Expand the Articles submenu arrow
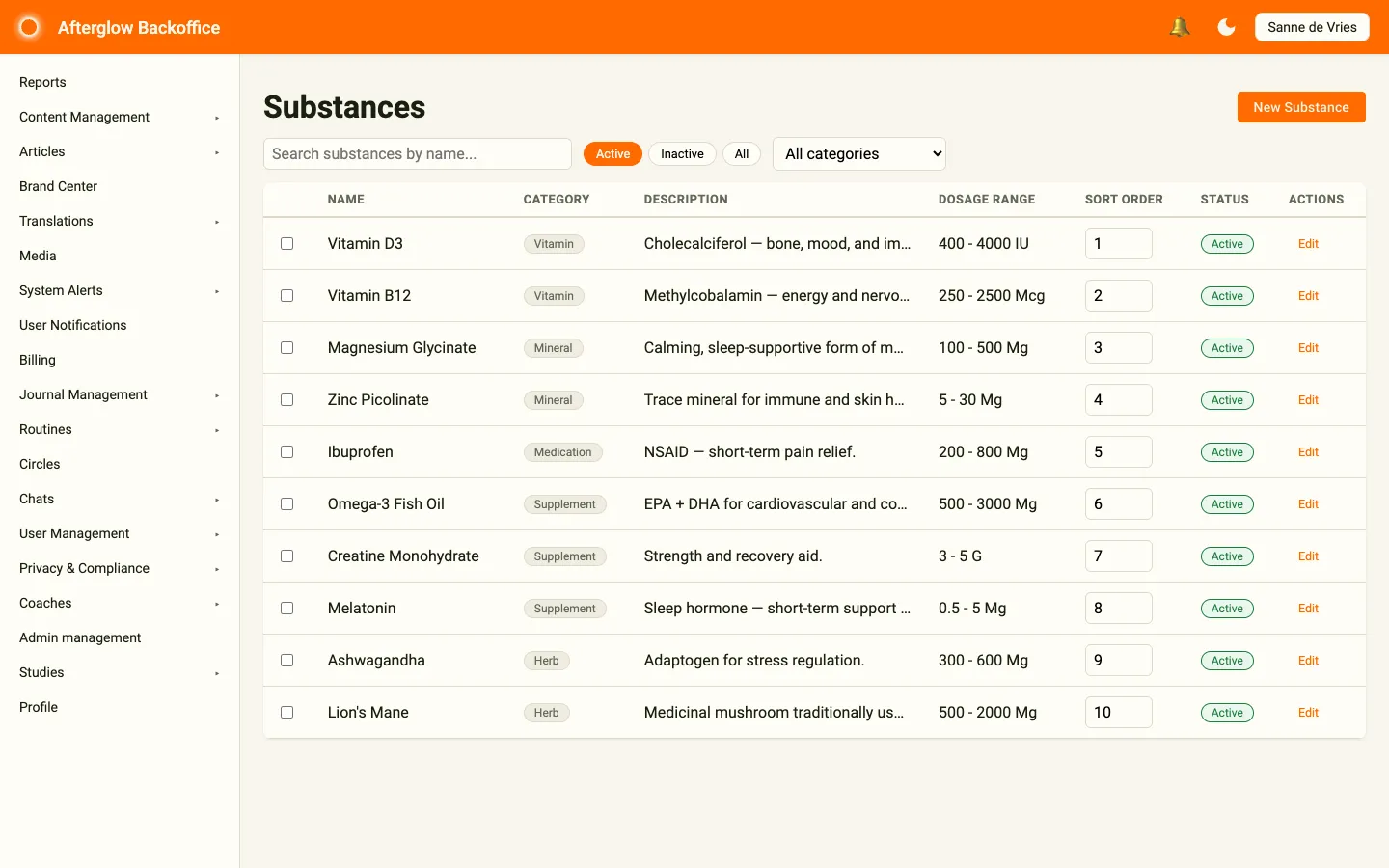 217,152
